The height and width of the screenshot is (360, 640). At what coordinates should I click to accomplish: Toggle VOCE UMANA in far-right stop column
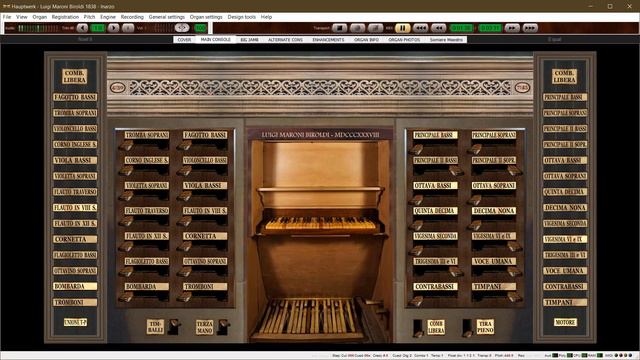tap(565, 271)
